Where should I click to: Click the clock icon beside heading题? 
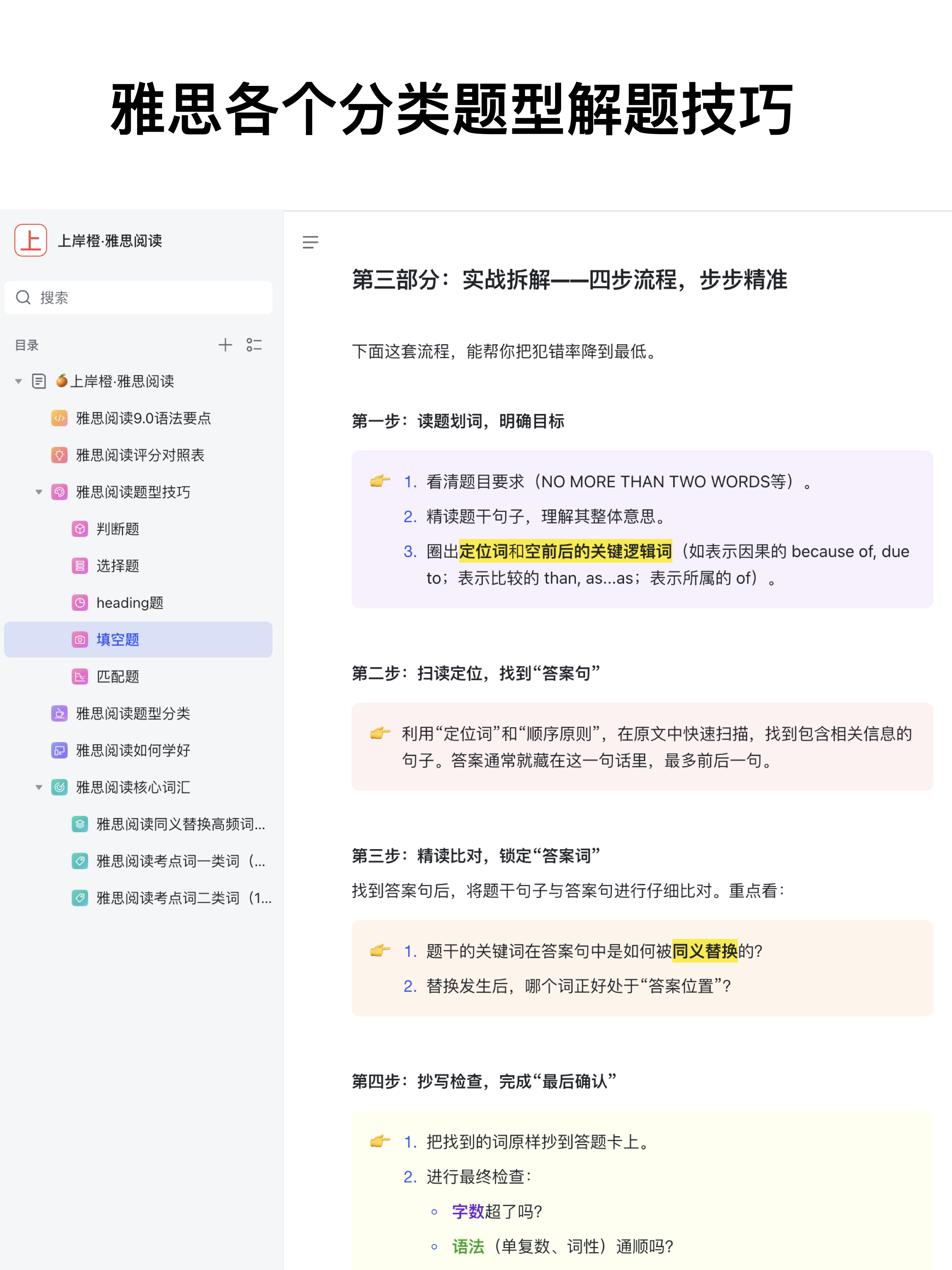click(80, 603)
